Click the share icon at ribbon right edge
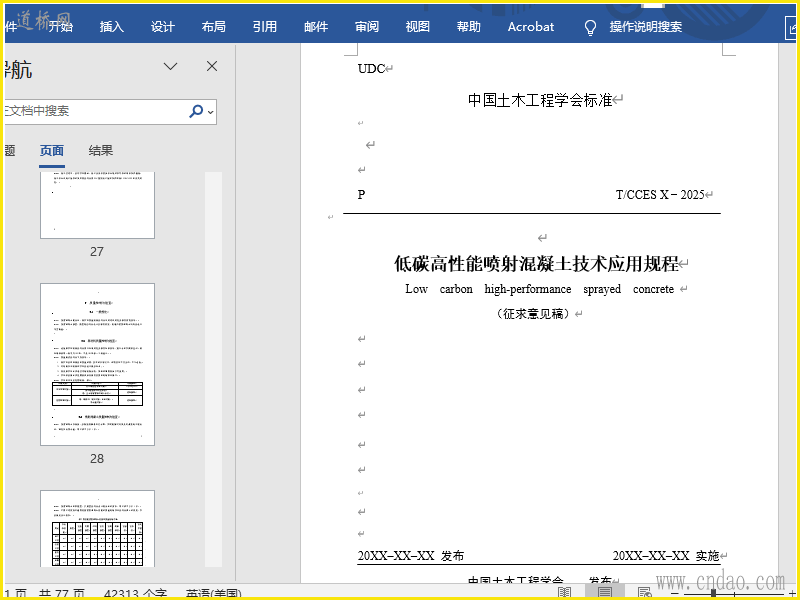Screen dimensions: 800x600 pos(792,28)
